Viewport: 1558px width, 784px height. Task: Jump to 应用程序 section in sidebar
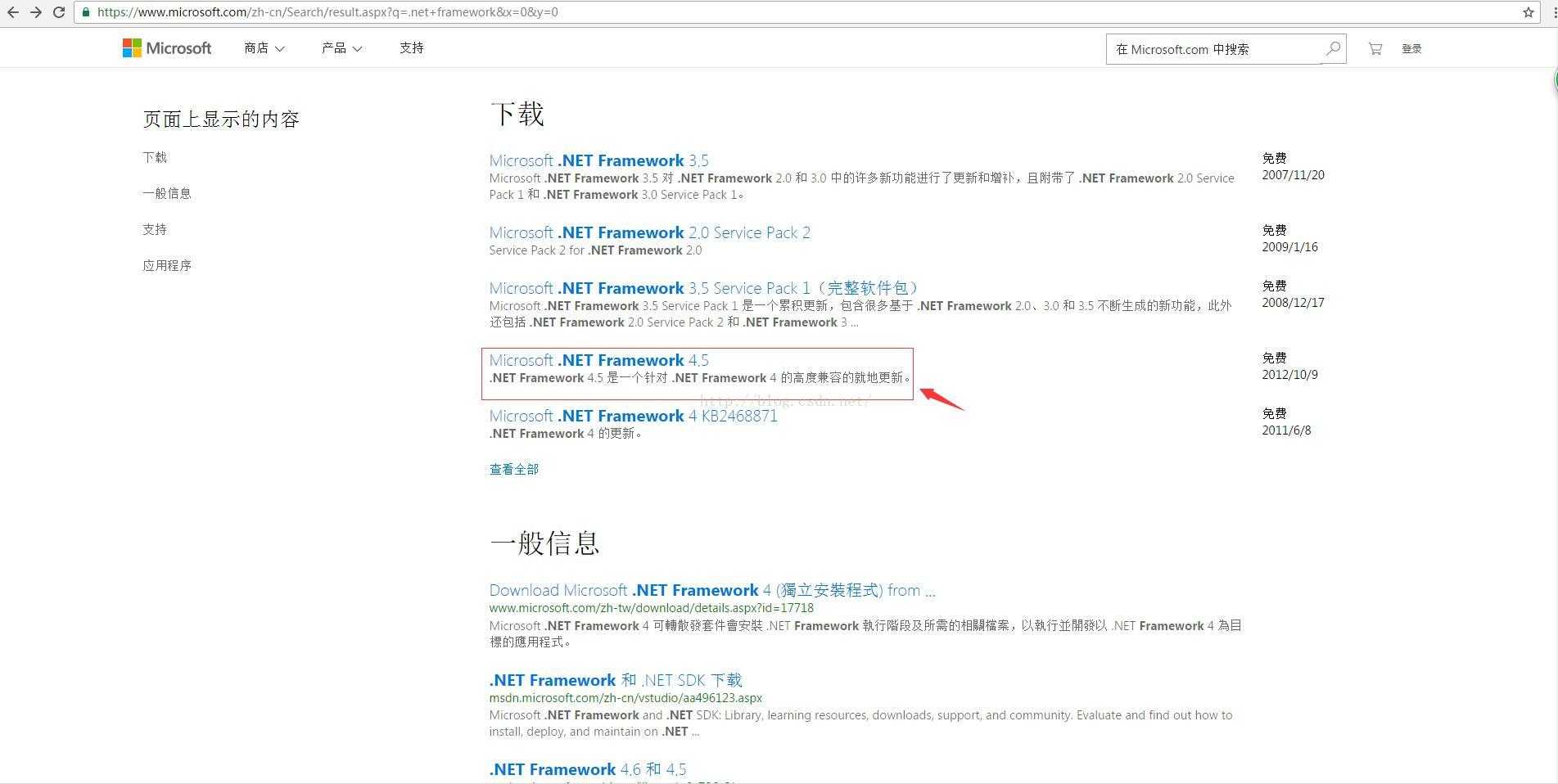coord(167,265)
